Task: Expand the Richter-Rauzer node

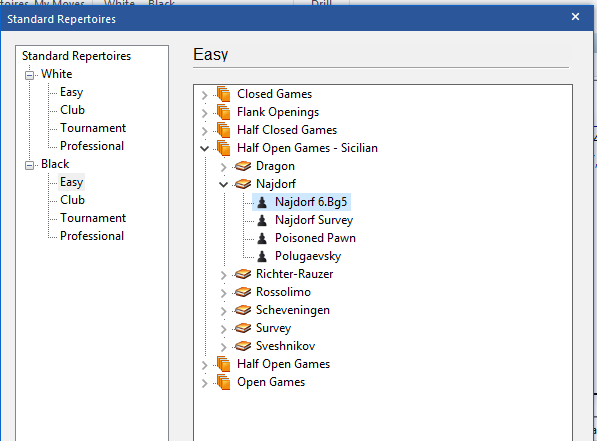Action: pos(223,275)
